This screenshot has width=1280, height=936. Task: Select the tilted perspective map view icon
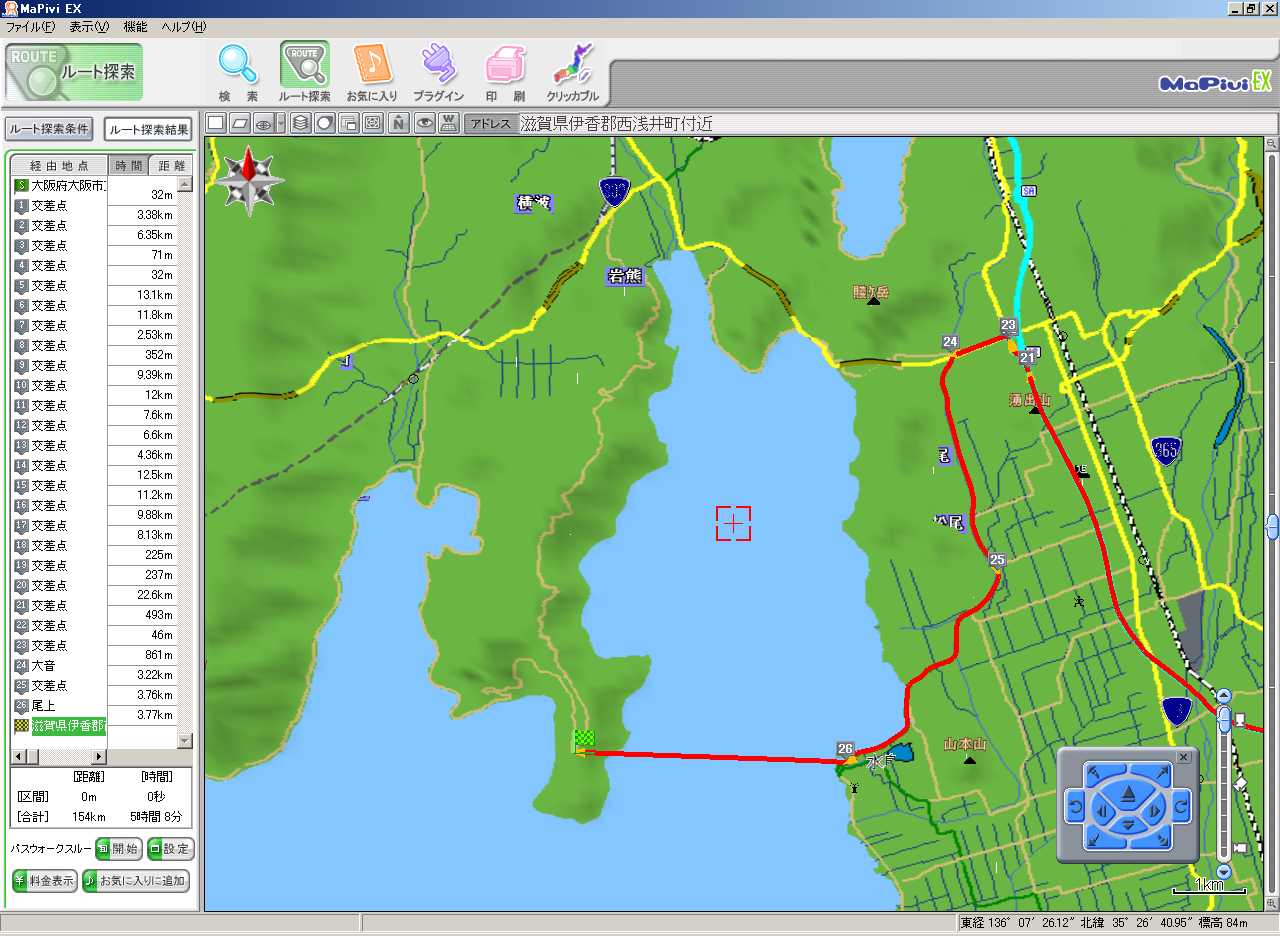tap(240, 123)
